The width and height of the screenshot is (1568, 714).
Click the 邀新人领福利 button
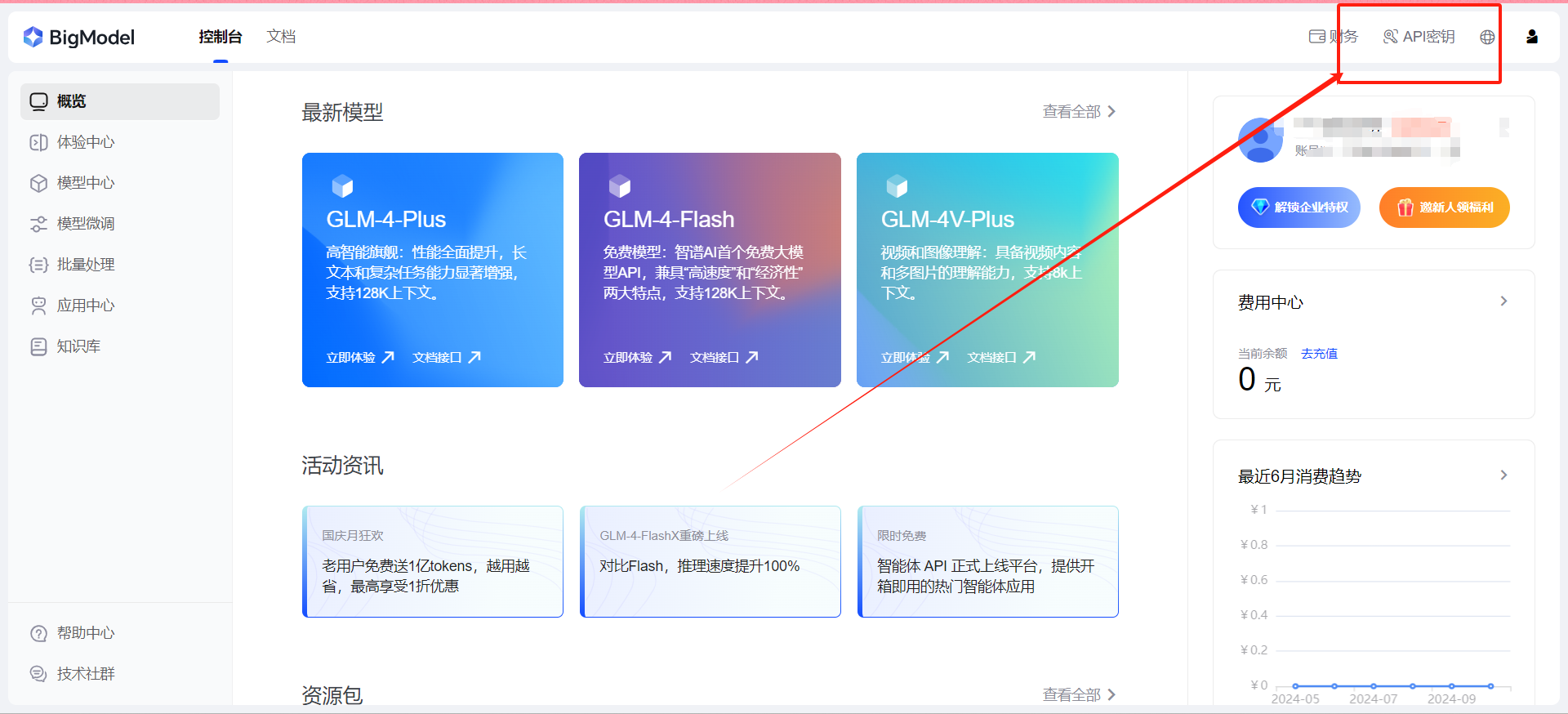pyautogui.click(x=1445, y=208)
